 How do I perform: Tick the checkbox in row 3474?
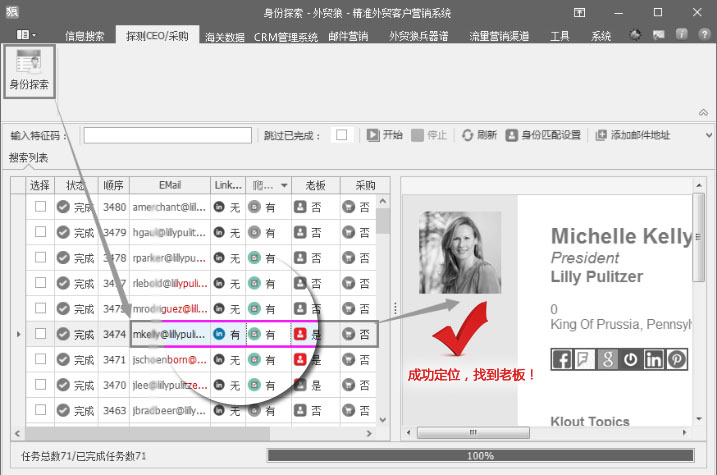pos(40,334)
